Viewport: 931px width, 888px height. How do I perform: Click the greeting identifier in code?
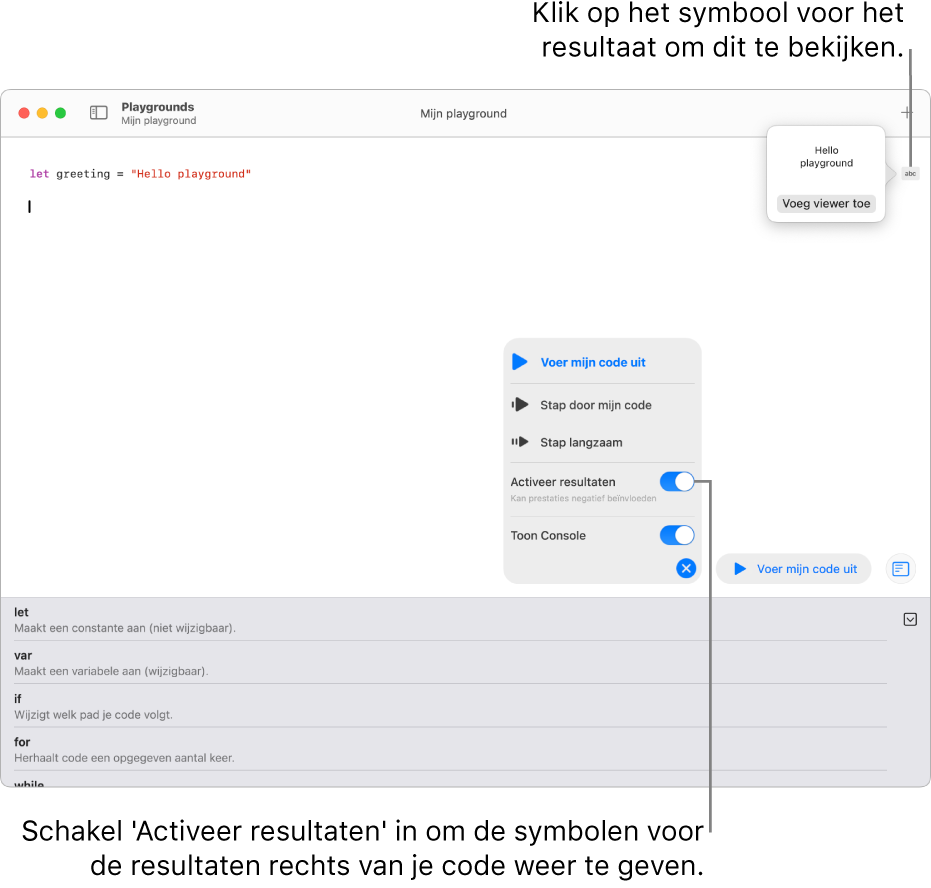pyautogui.click(x=83, y=174)
